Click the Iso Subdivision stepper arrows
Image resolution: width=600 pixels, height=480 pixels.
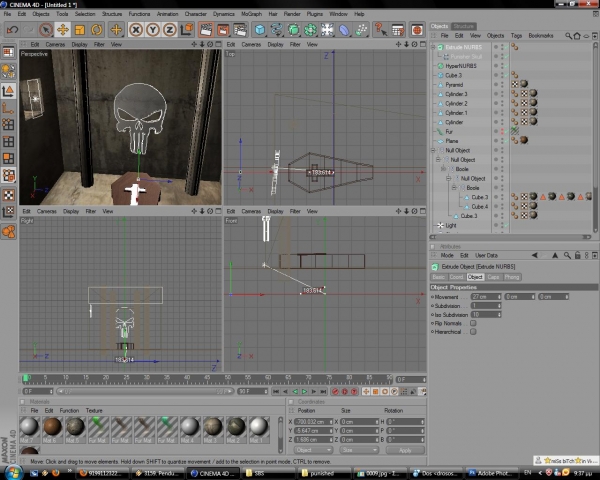499,315
